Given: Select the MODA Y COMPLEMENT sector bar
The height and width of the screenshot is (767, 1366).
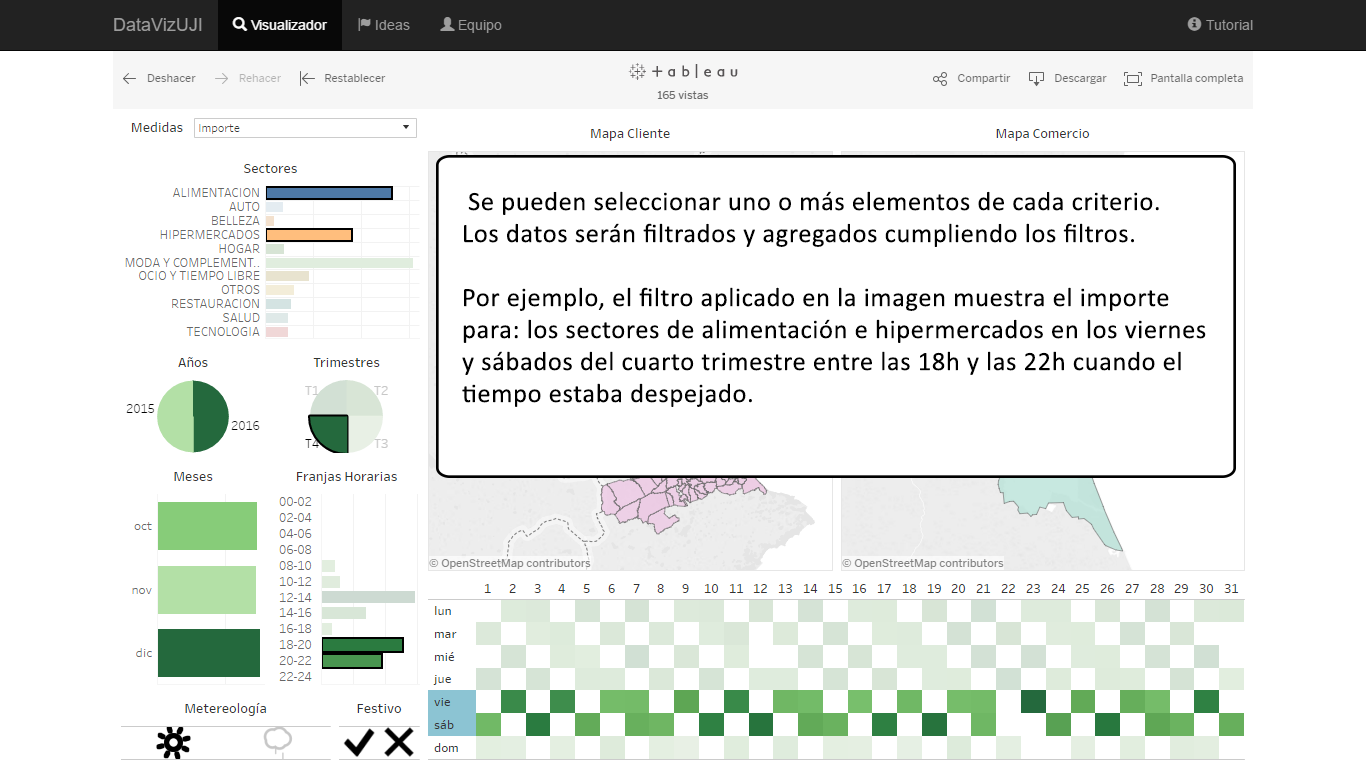Looking at the screenshot, I should [x=339, y=263].
